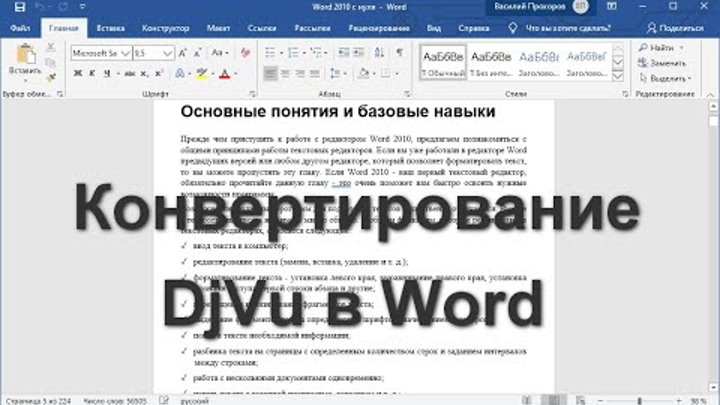Click the lightbulb Tell Me icon
720x405 pixels.
click(513, 28)
